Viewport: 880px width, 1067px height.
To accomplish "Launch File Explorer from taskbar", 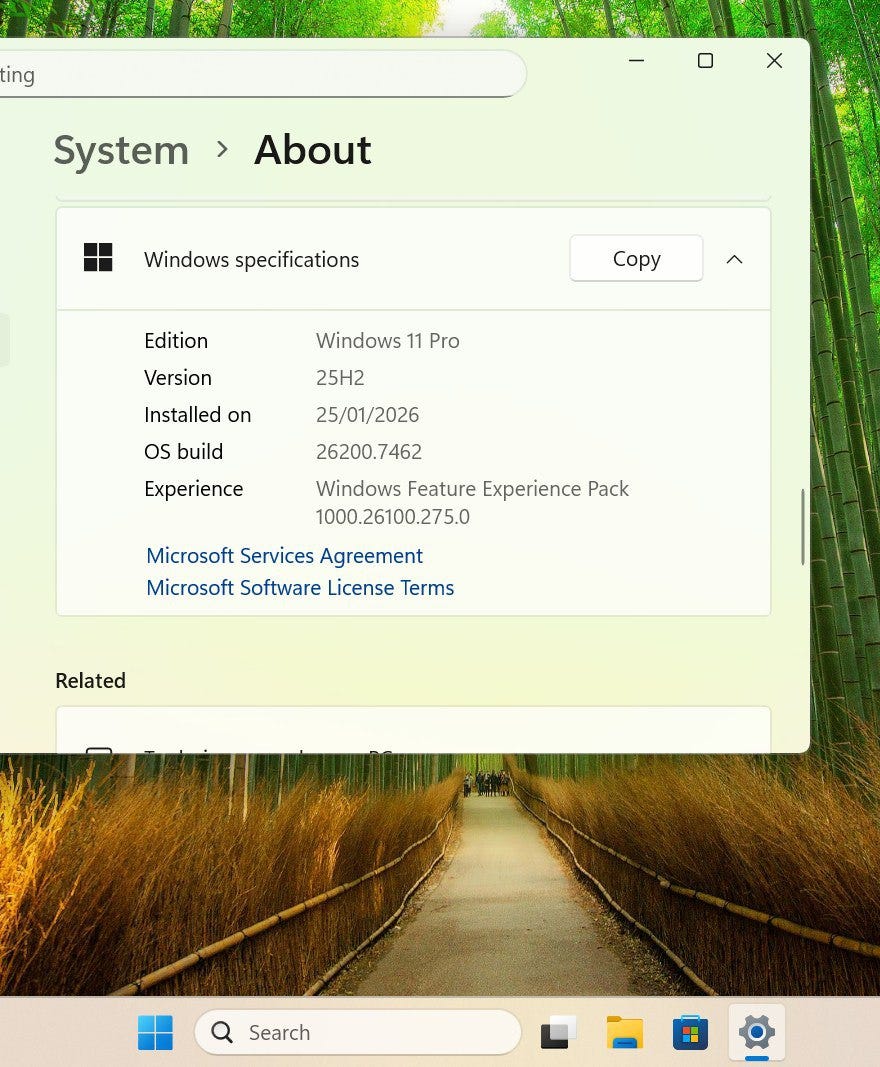I will pos(625,1032).
